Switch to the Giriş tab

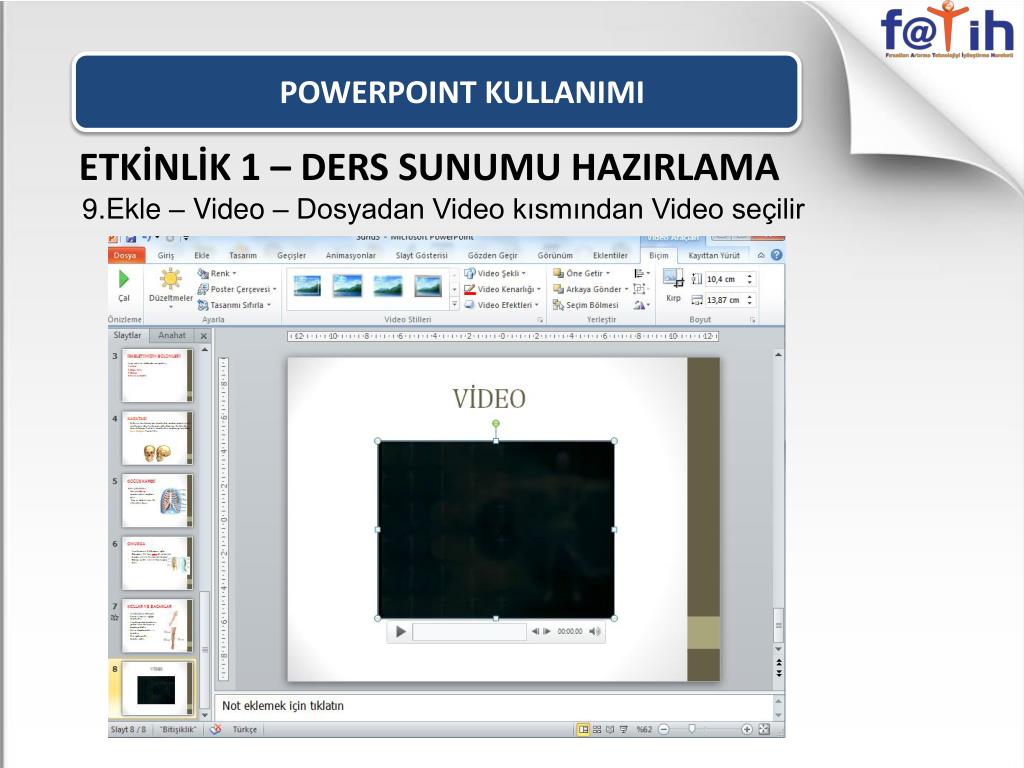(166, 255)
